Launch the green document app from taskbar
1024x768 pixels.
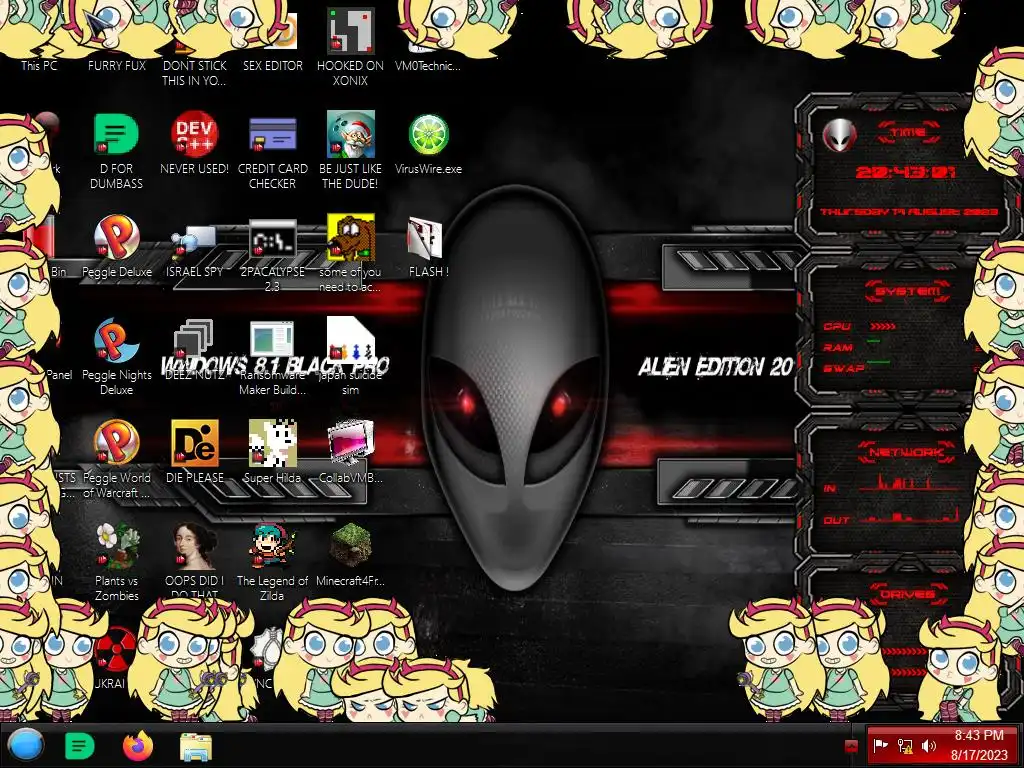pyautogui.click(x=80, y=746)
